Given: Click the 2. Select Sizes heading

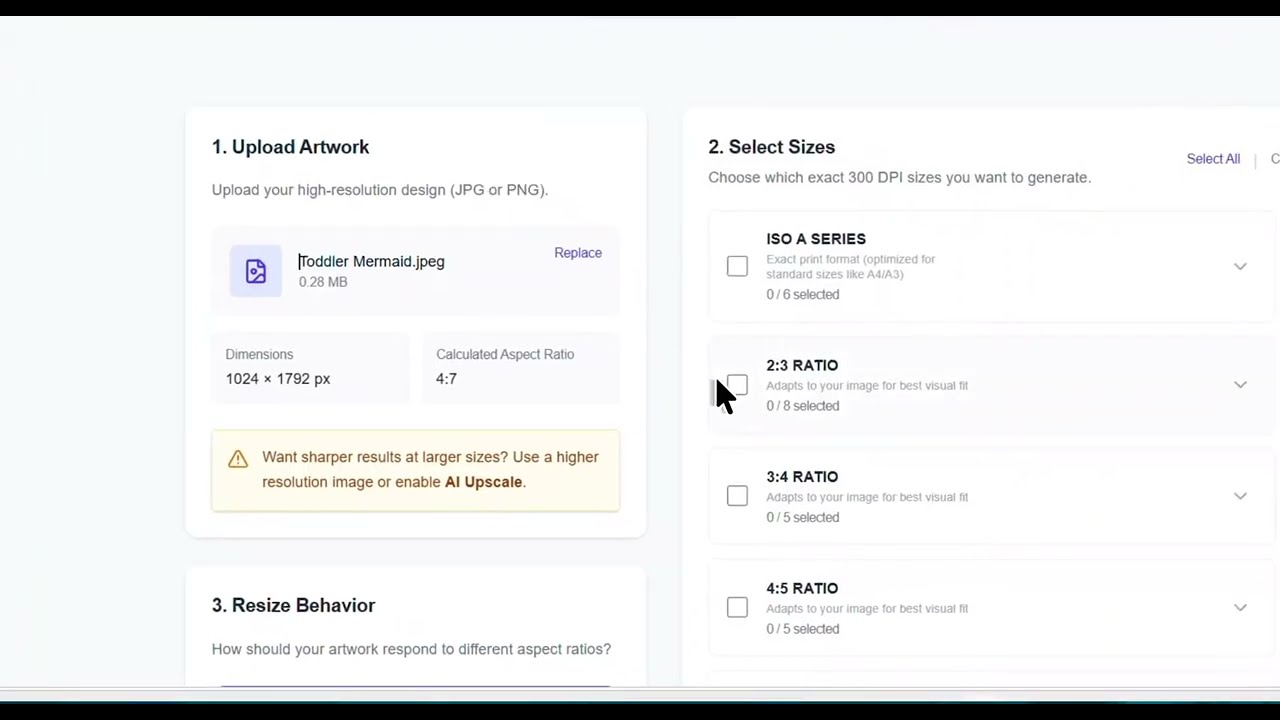Looking at the screenshot, I should pos(772,147).
